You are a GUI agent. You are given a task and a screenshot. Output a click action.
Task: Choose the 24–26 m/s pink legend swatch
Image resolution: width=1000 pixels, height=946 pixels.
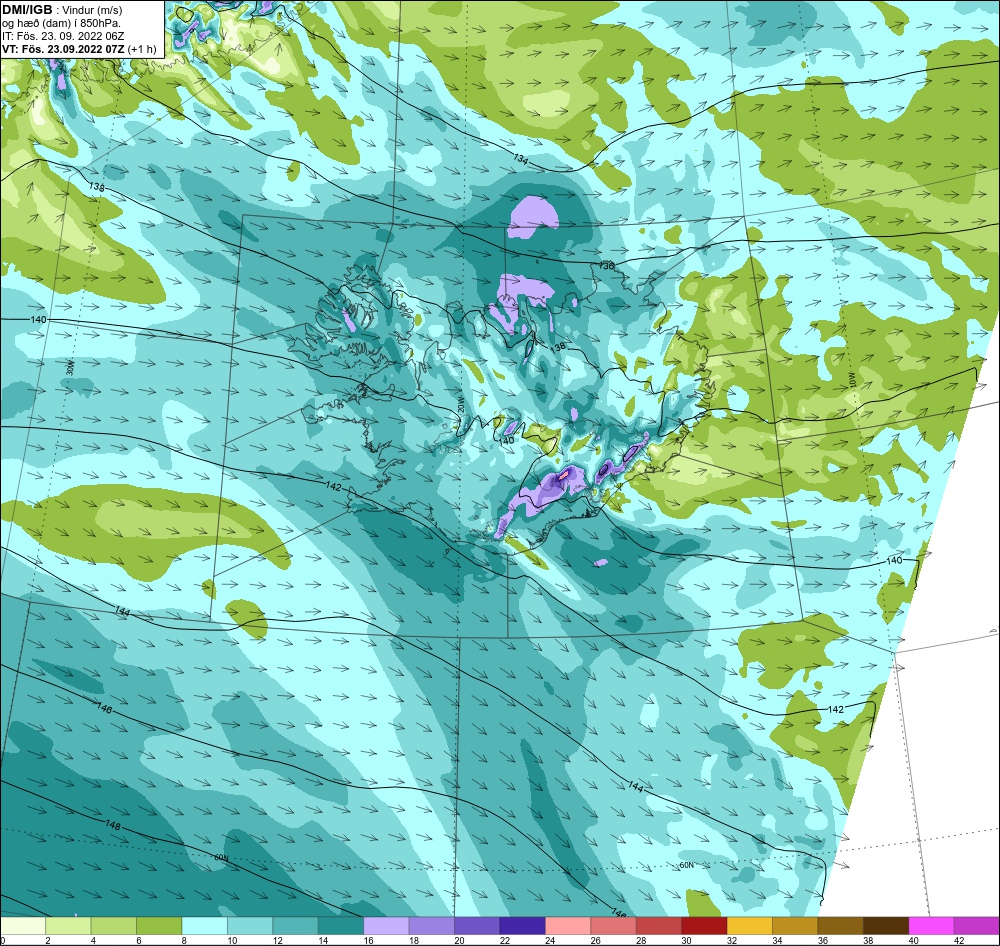coord(568,926)
